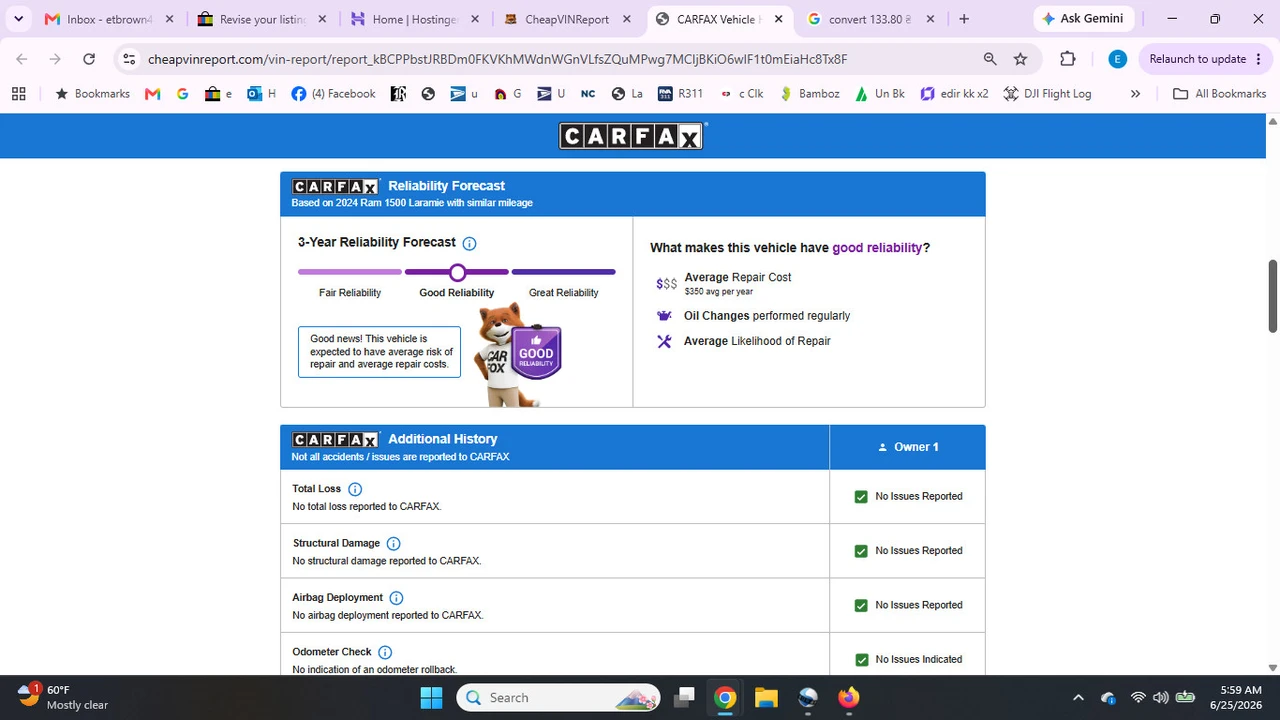Image resolution: width=1280 pixels, height=720 pixels.
Task: Open the Structural Damage info icon
Action: pos(393,544)
